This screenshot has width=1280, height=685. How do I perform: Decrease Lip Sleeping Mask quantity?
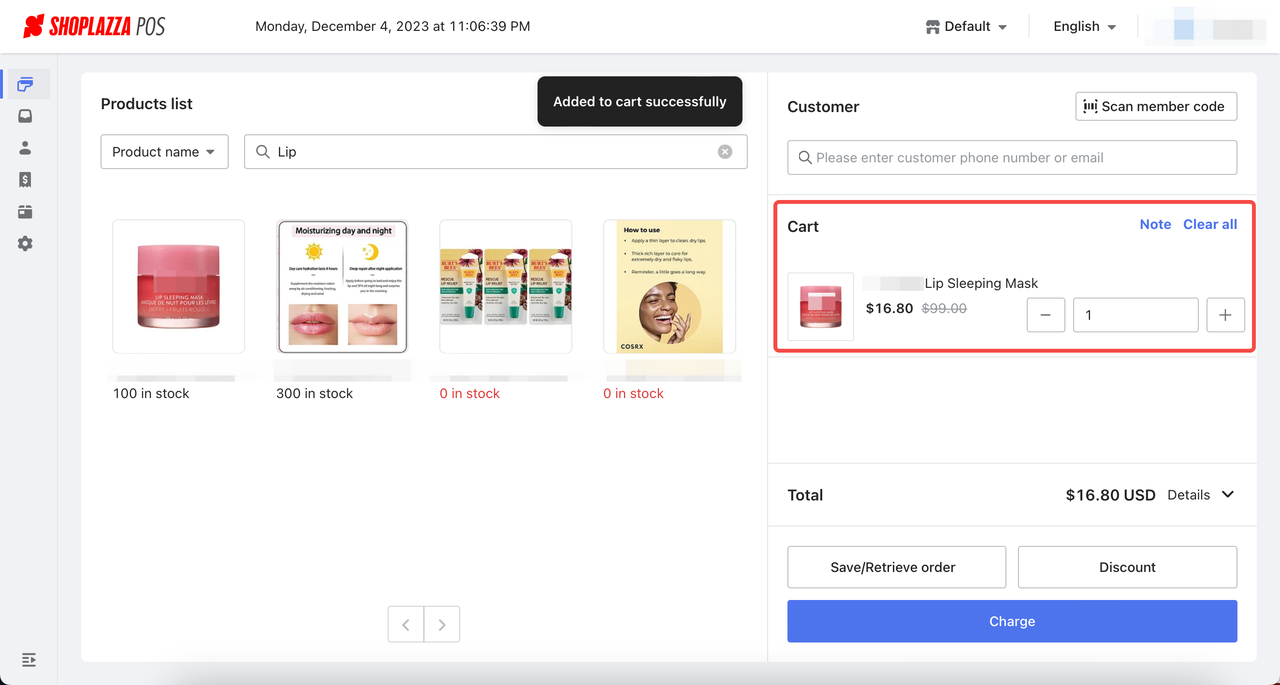[x=1045, y=315]
